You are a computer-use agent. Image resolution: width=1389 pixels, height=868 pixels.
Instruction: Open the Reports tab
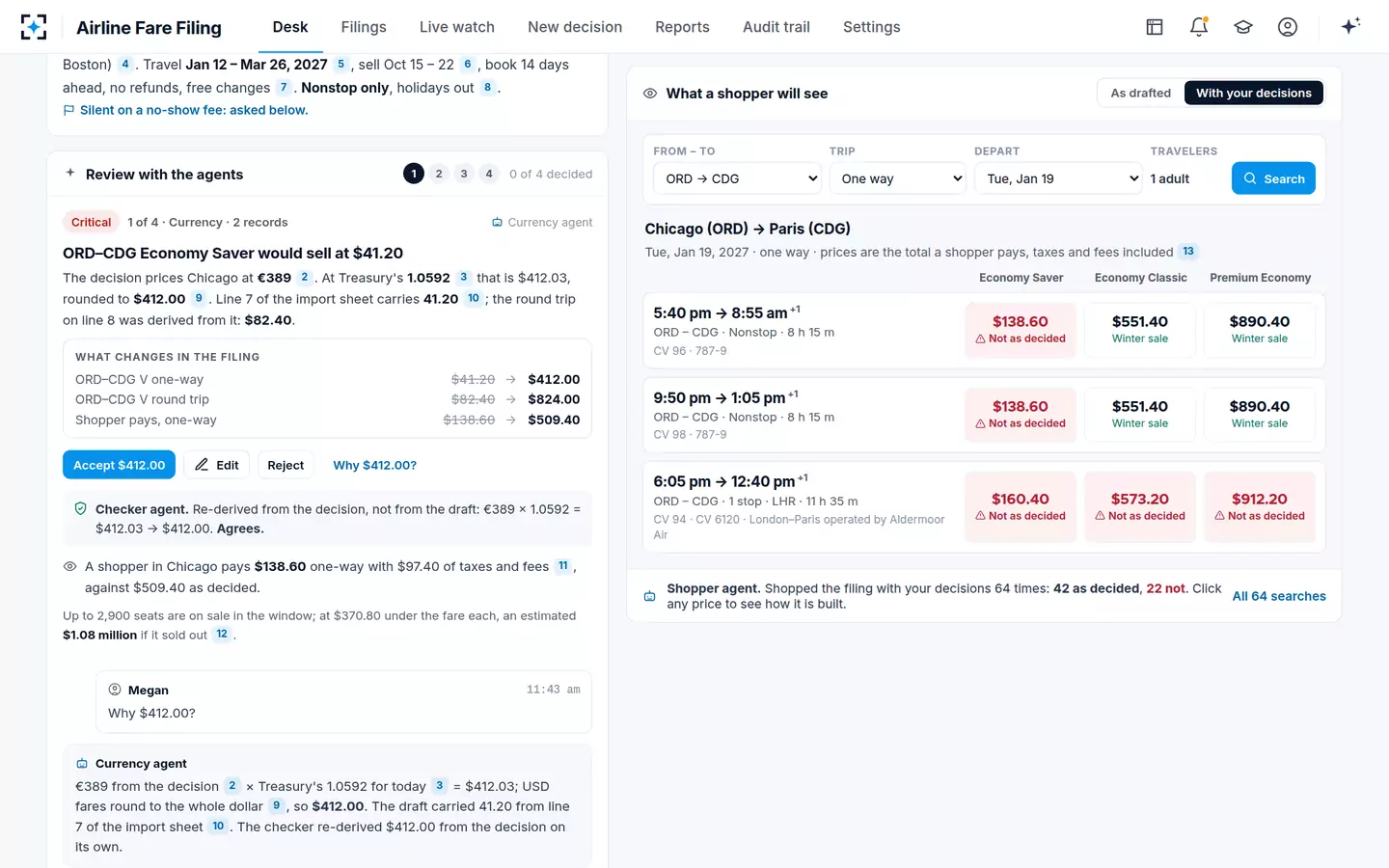[x=682, y=27]
